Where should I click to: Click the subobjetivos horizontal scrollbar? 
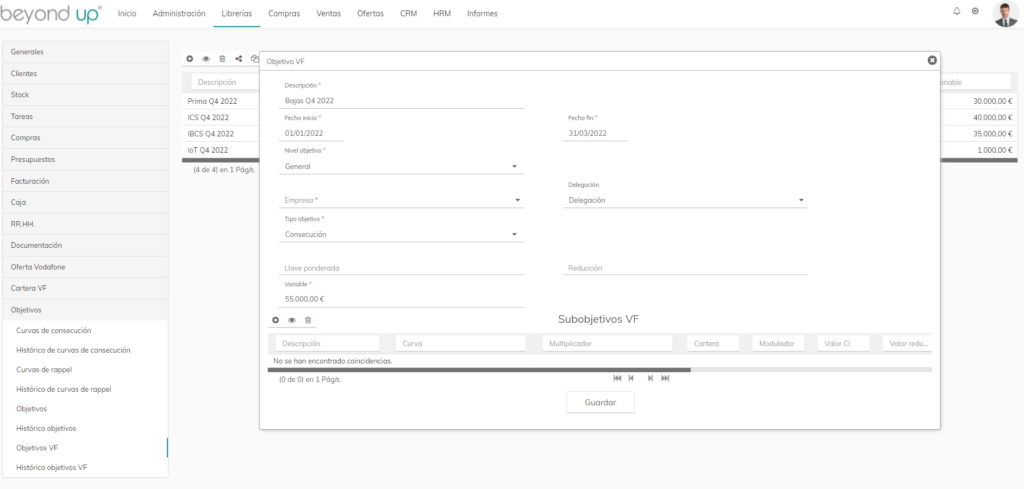tap(479, 370)
